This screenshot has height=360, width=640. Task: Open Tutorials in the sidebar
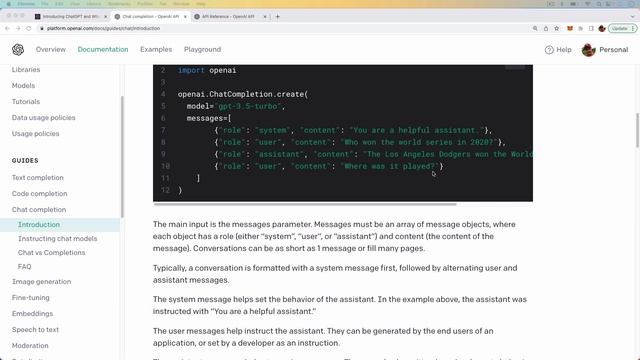tap(26, 102)
